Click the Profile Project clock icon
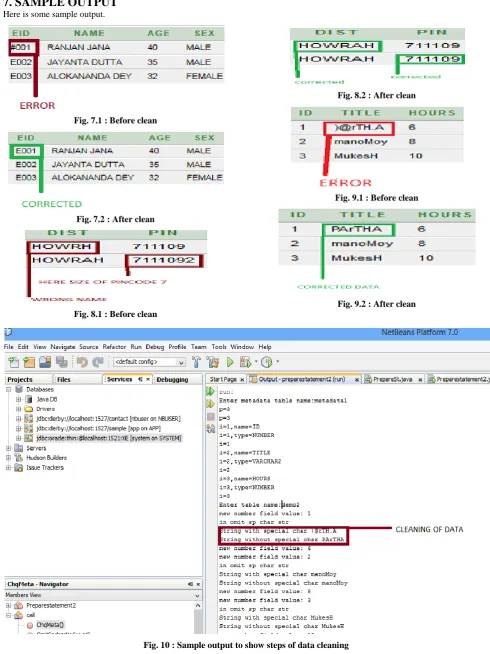Viewport: 490px width, 654px height. point(266,362)
